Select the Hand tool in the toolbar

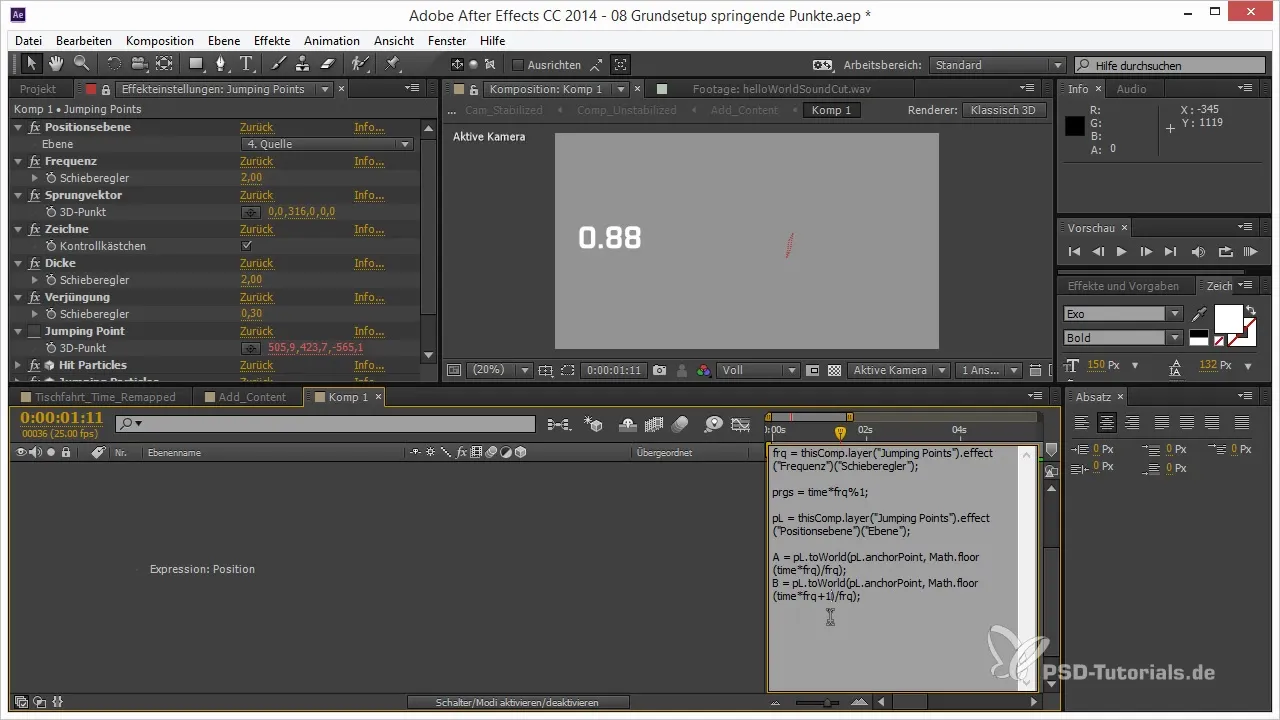(56, 64)
